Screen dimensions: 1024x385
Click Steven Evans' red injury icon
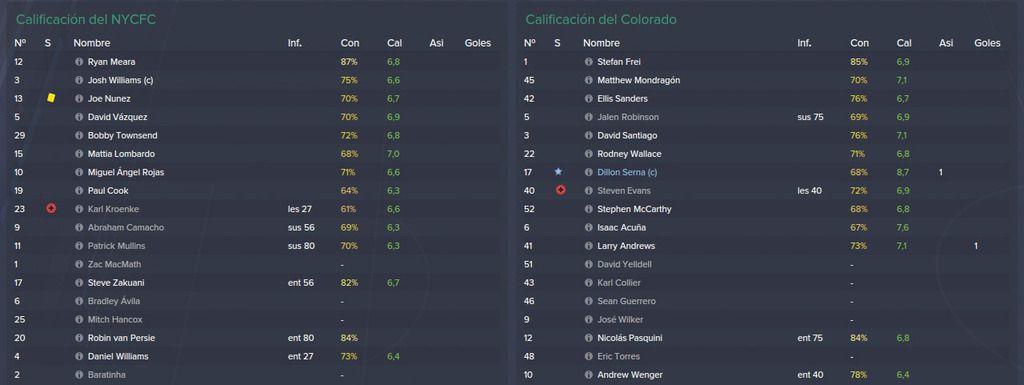click(x=560, y=191)
